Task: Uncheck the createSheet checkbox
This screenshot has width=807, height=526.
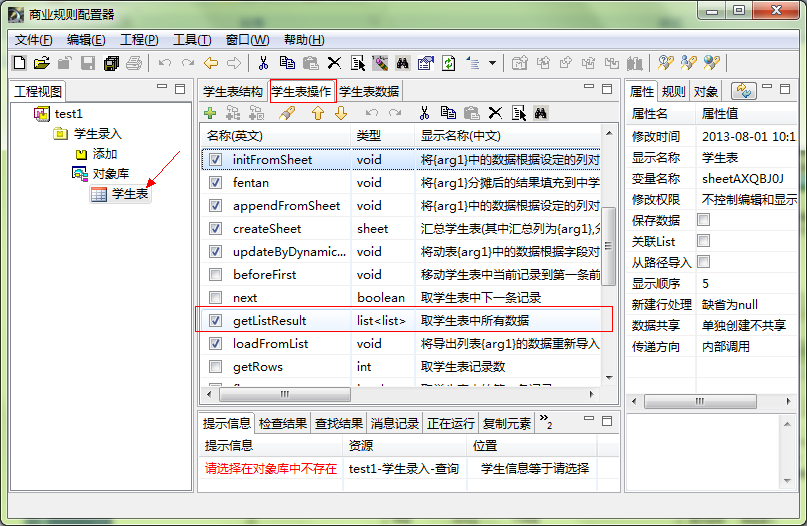Action: click(216, 229)
